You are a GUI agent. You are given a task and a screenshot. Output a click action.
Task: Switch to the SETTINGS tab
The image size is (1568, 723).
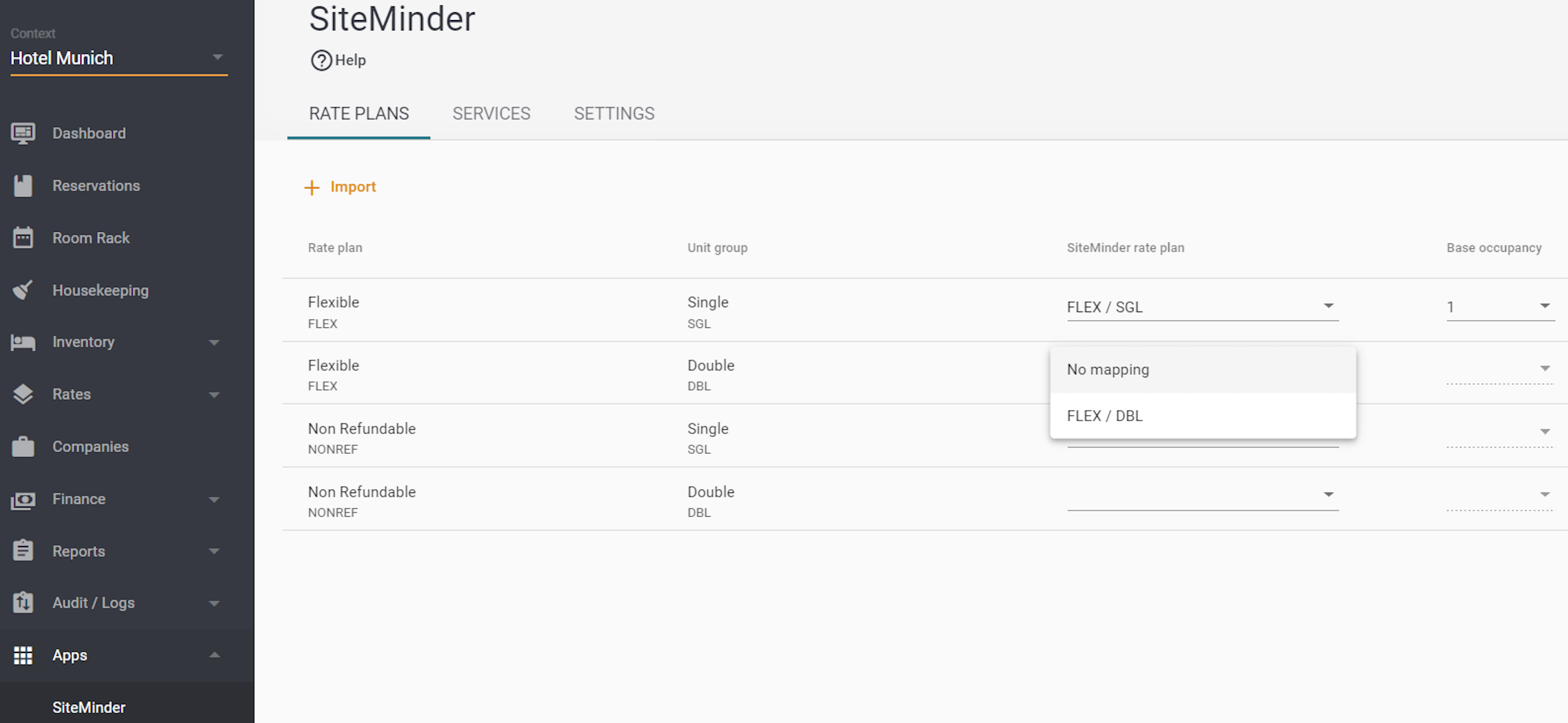[x=614, y=114]
